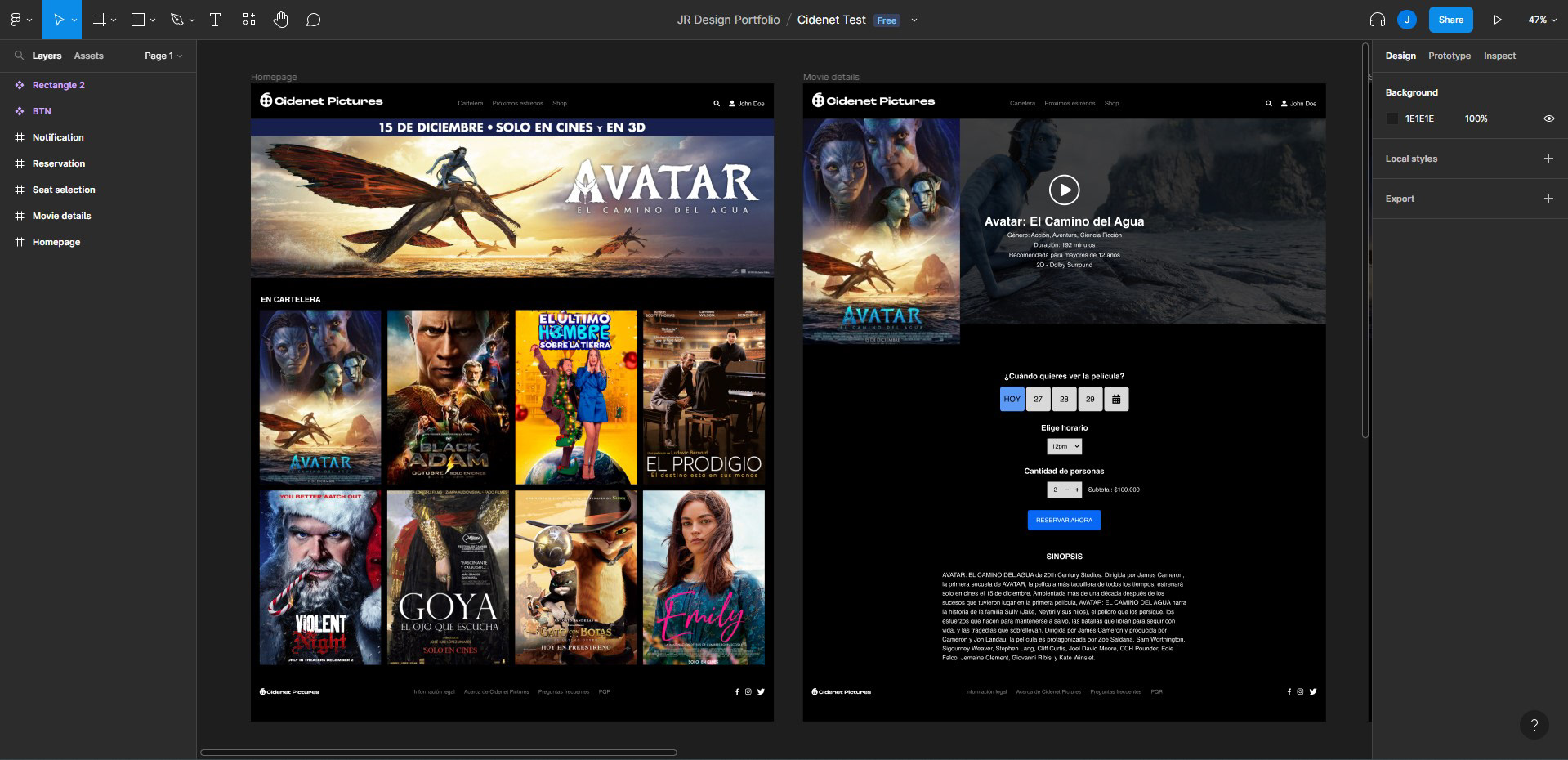Click the canvas horizontal scrollbar
This screenshot has width=1568, height=760.
click(438, 753)
